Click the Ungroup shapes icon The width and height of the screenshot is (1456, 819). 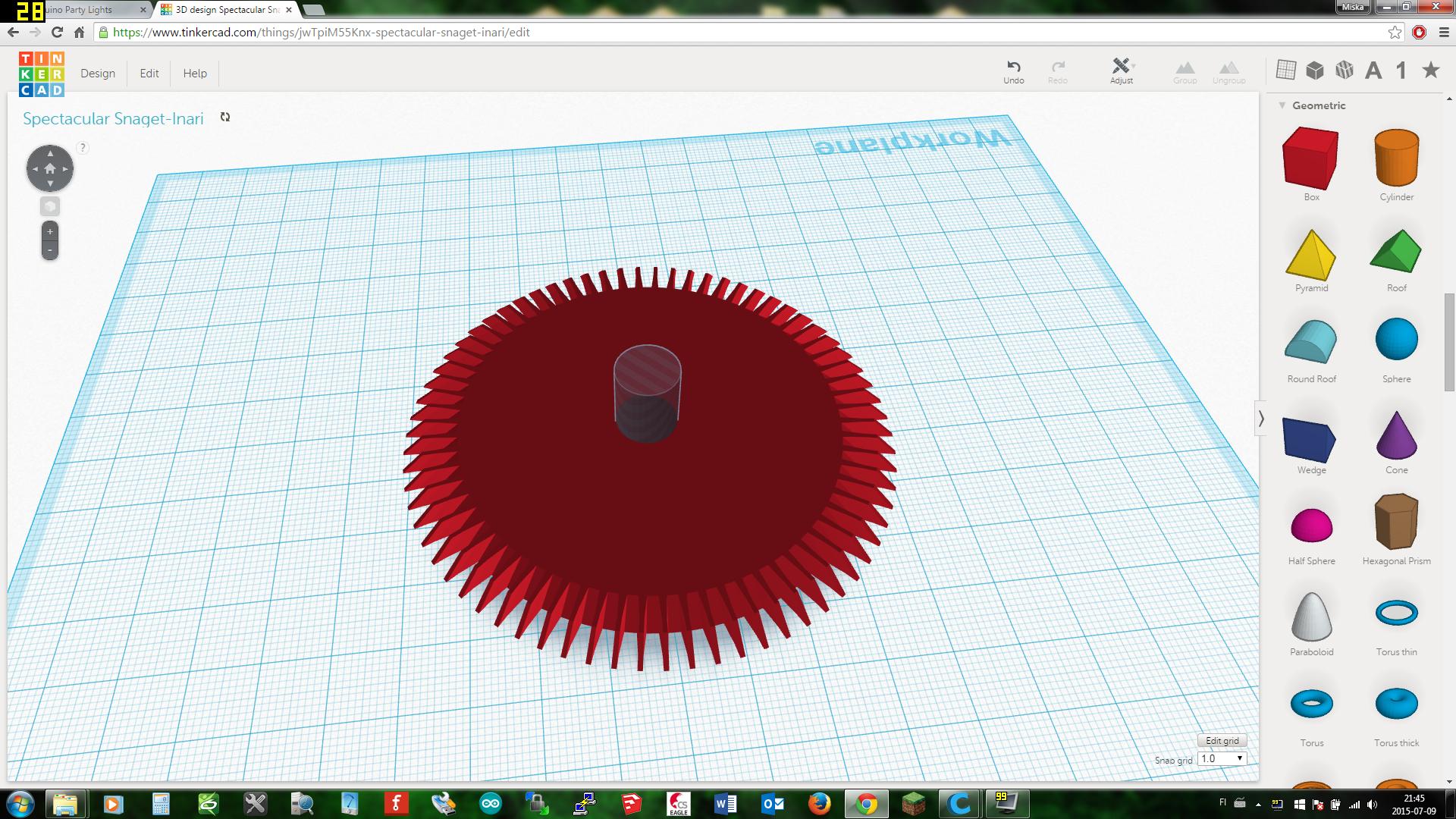(x=1229, y=72)
